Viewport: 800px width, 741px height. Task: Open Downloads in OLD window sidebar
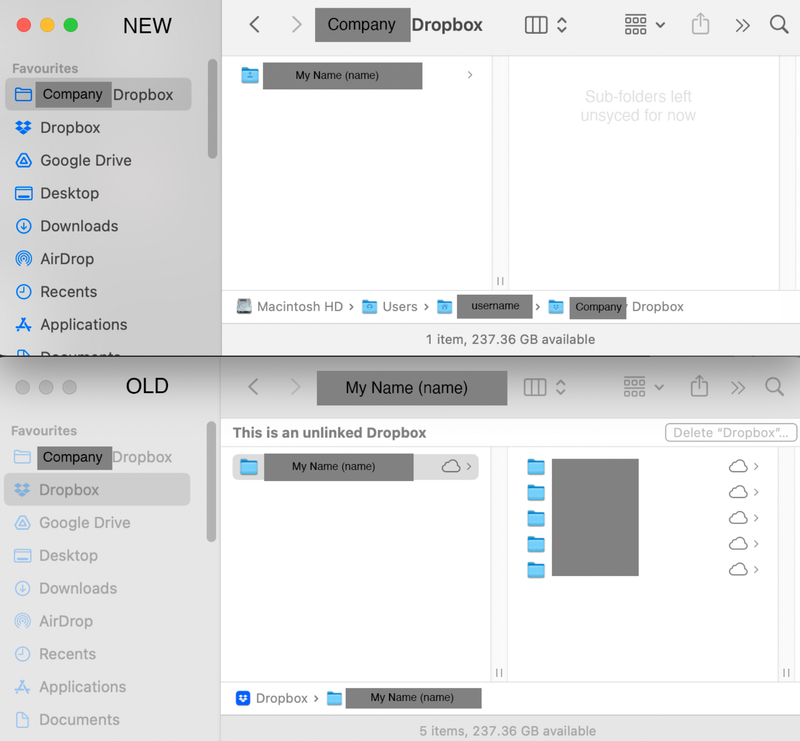(78, 588)
